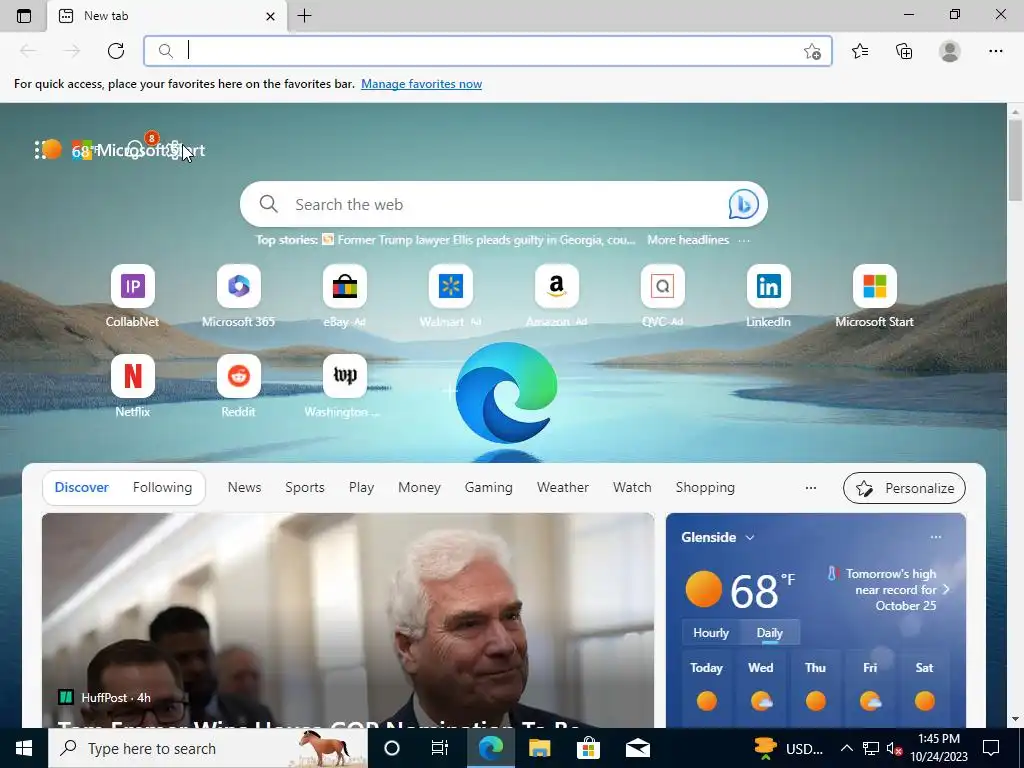Open Task View on the taskbar
The width and height of the screenshot is (1024, 768).
pos(440,748)
